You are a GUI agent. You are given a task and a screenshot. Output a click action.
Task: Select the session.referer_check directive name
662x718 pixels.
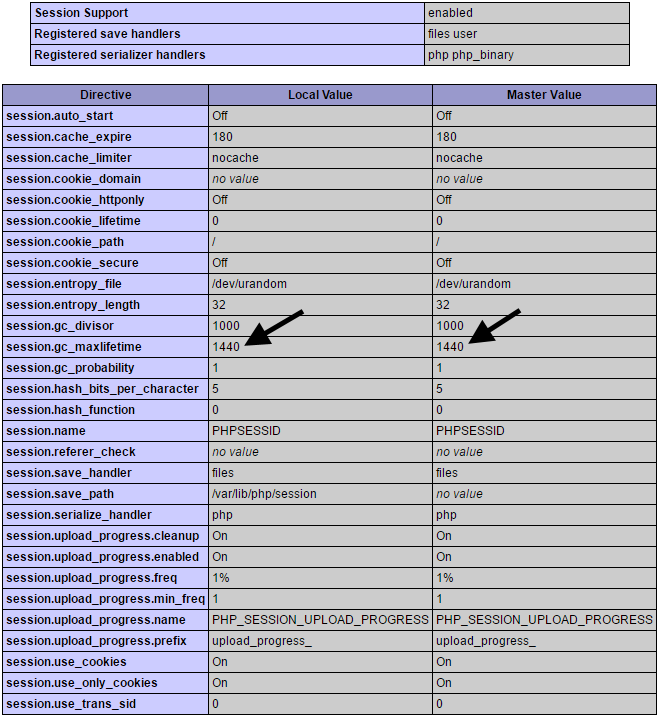(71, 452)
